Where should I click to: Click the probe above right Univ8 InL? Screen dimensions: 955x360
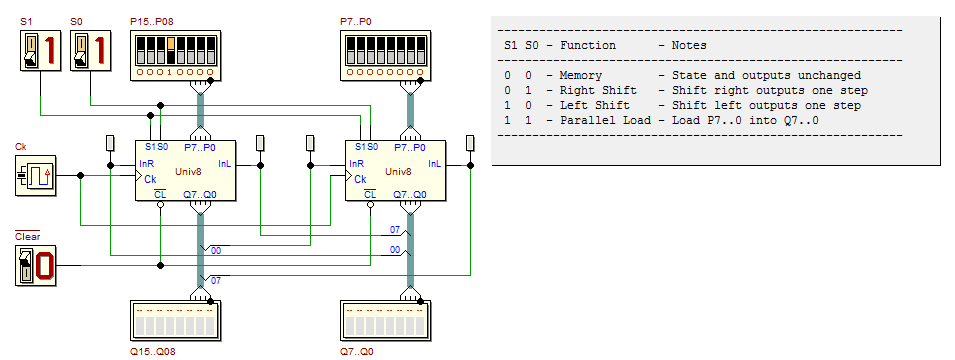tap(470, 143)
